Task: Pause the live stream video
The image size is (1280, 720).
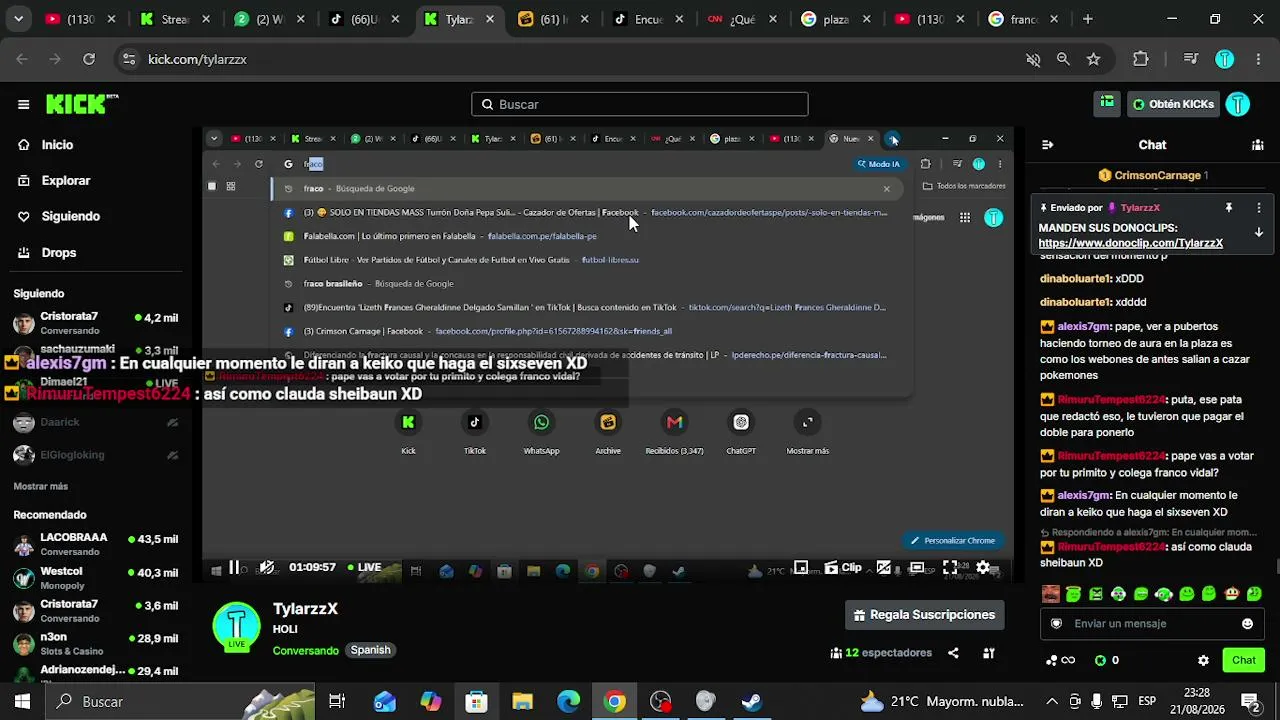Action: (x=235, y=568)
